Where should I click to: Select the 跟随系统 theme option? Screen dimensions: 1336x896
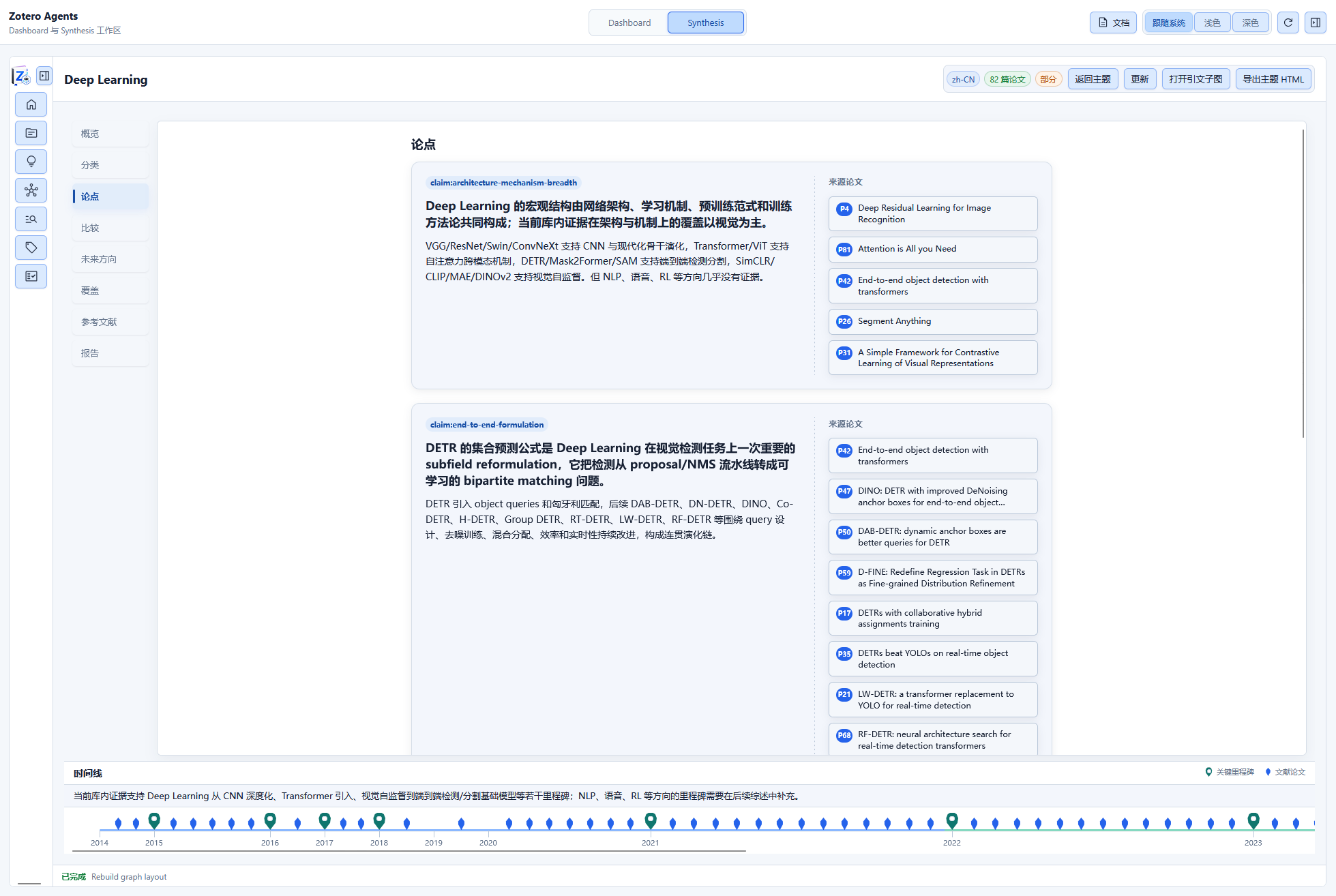point(1169,23)
